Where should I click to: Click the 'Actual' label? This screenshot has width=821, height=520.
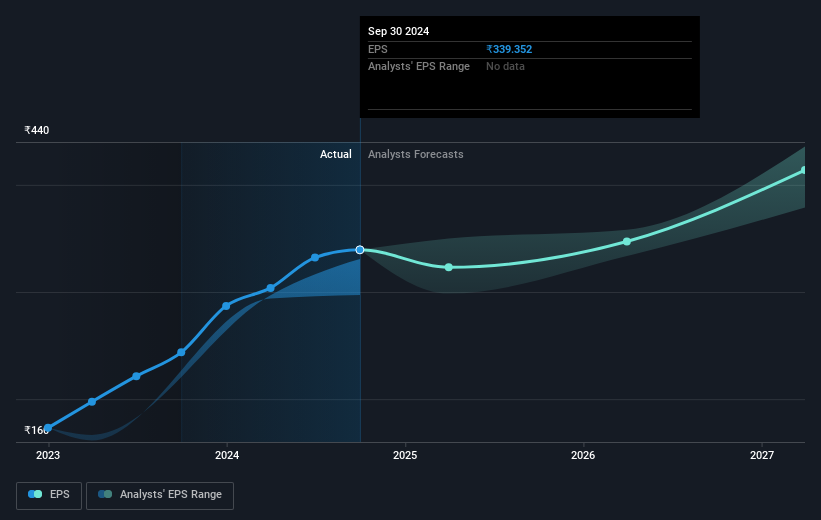(336, 154)
